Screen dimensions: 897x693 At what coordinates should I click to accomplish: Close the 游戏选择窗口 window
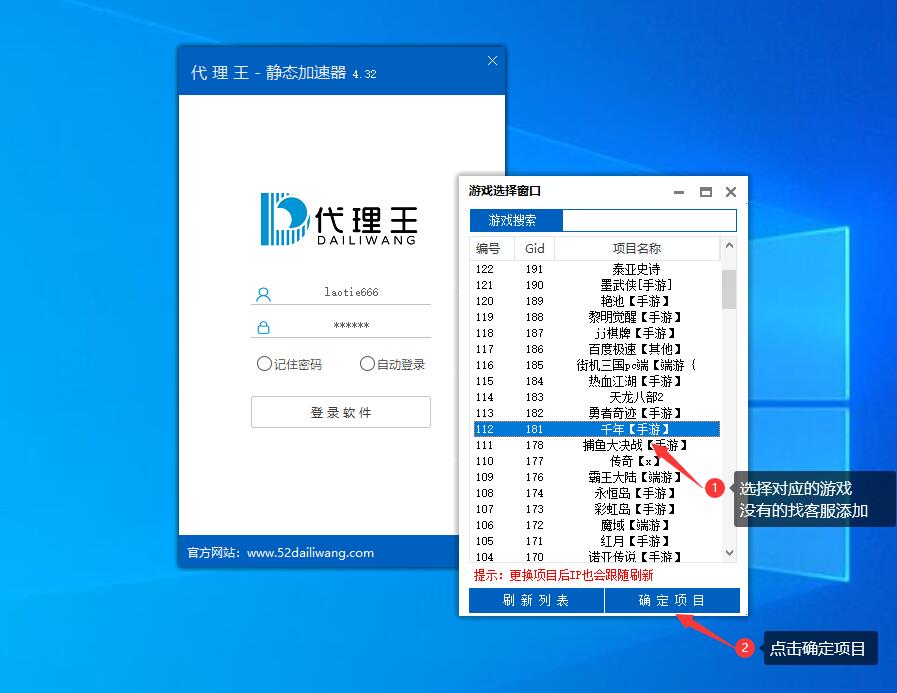coord(731,192)
